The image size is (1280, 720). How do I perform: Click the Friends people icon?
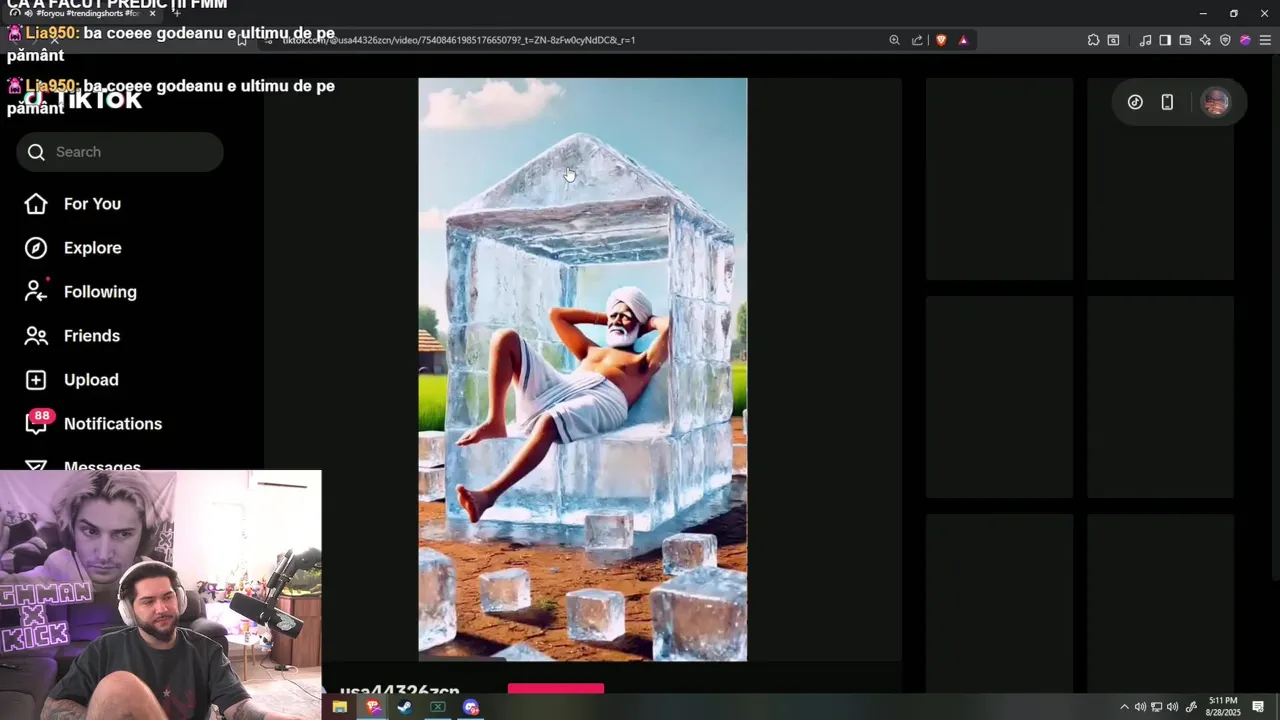pyautogui.click(x=36, y=336)
